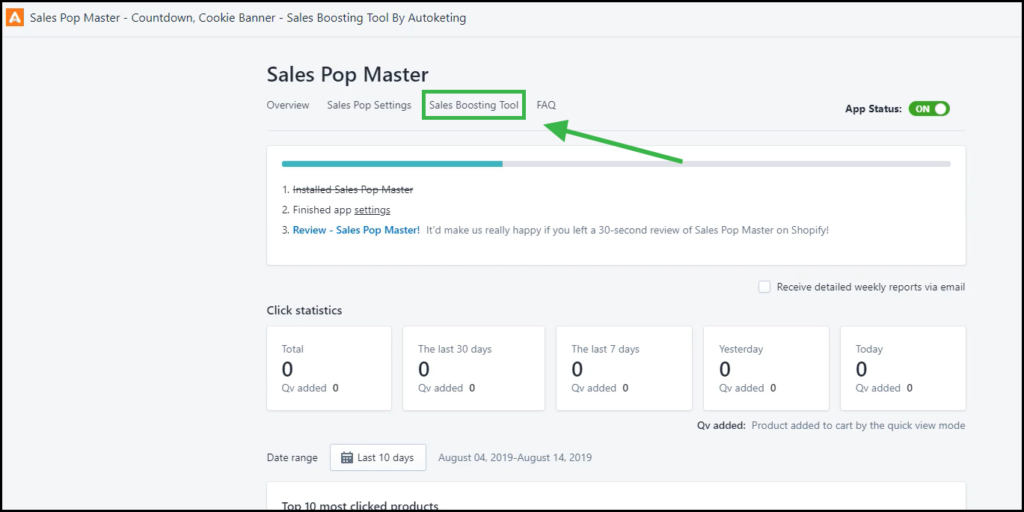Click the app title text in top bar
This screenshot has width=1024, height=512.
pos(248,18)
